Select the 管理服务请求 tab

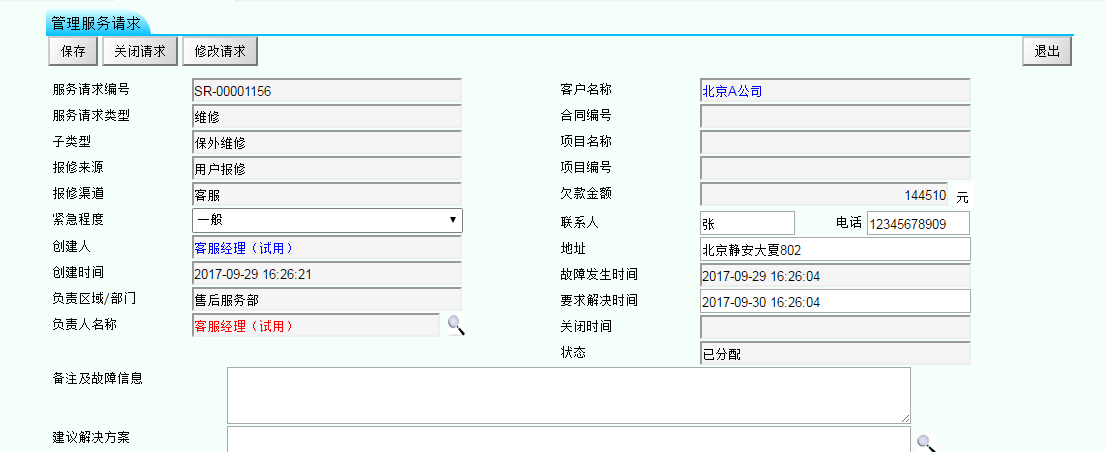pos(97,23)
